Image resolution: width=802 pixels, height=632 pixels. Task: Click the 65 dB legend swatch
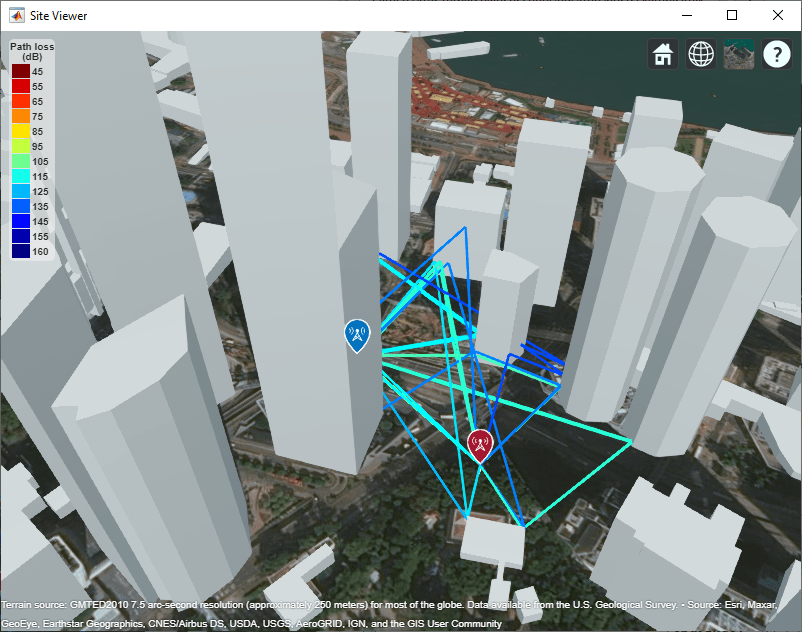[x=21, y=101]
